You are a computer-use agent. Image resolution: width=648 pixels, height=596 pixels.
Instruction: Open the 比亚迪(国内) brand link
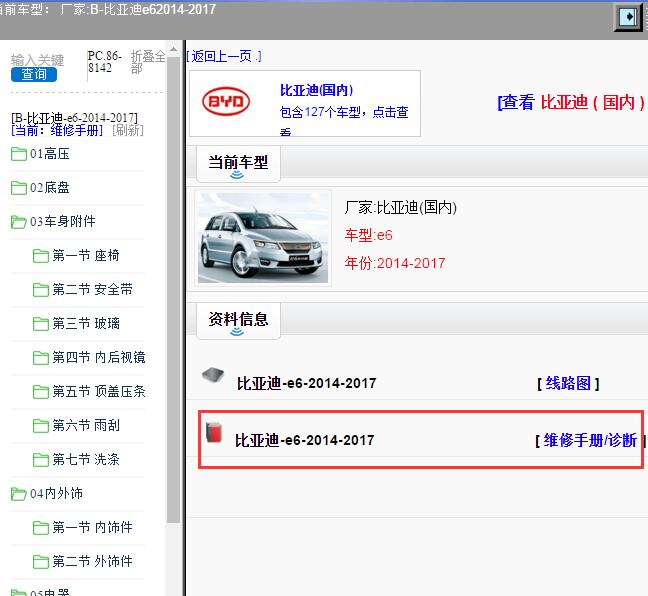point(317,90)
